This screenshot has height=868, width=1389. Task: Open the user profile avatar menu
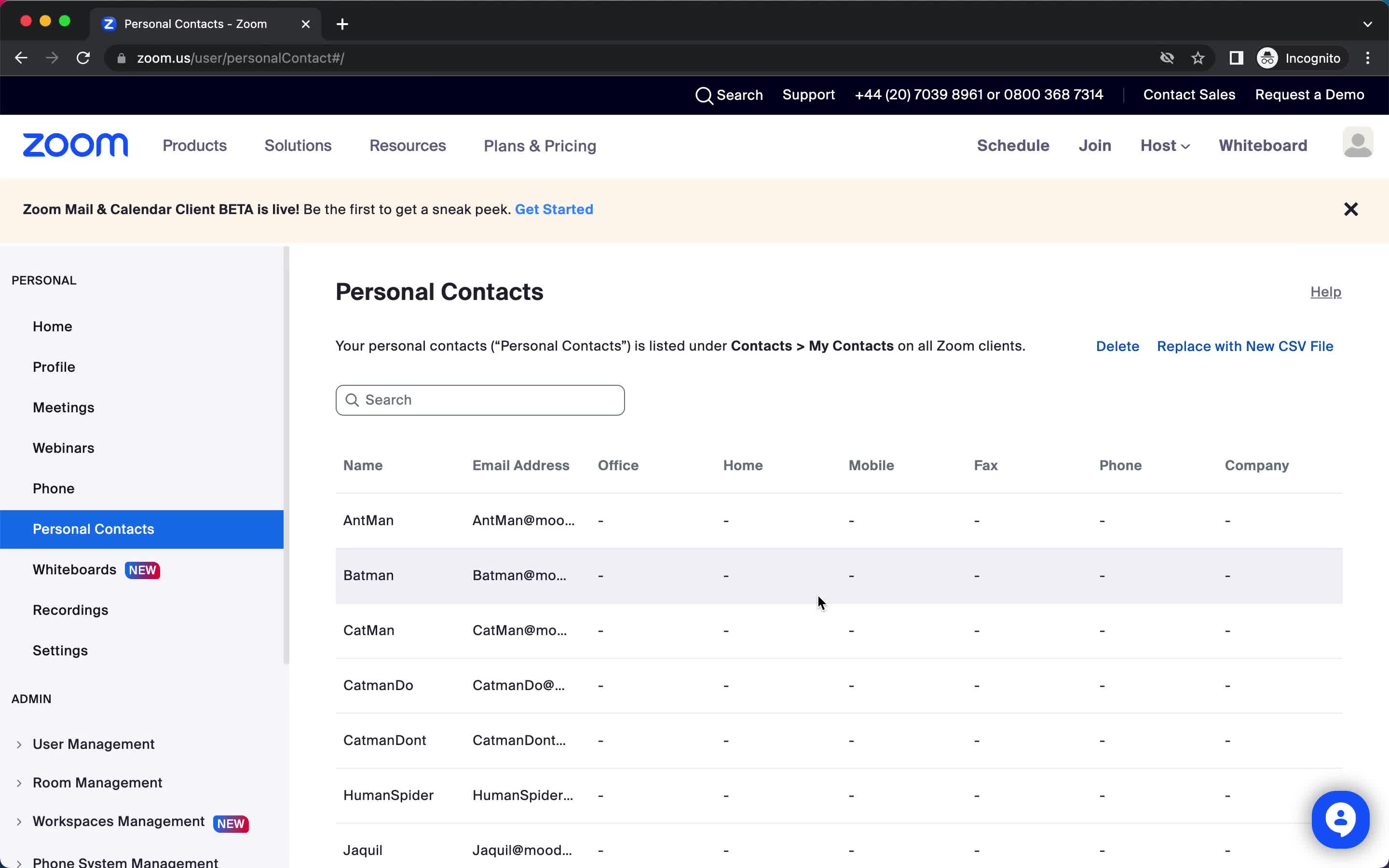pos(1358,142)
